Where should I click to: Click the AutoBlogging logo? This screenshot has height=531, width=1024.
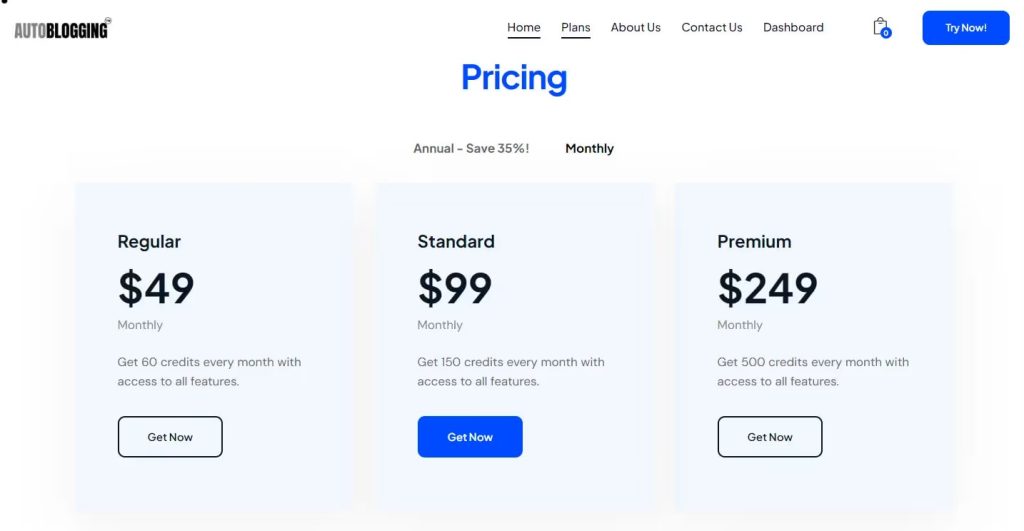pyautogui.click(x=62, y=29)
